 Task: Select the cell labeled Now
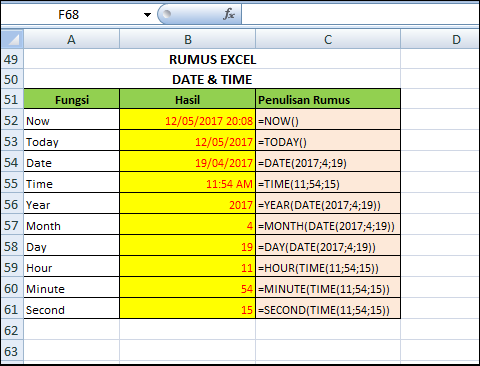pos(71,120)
